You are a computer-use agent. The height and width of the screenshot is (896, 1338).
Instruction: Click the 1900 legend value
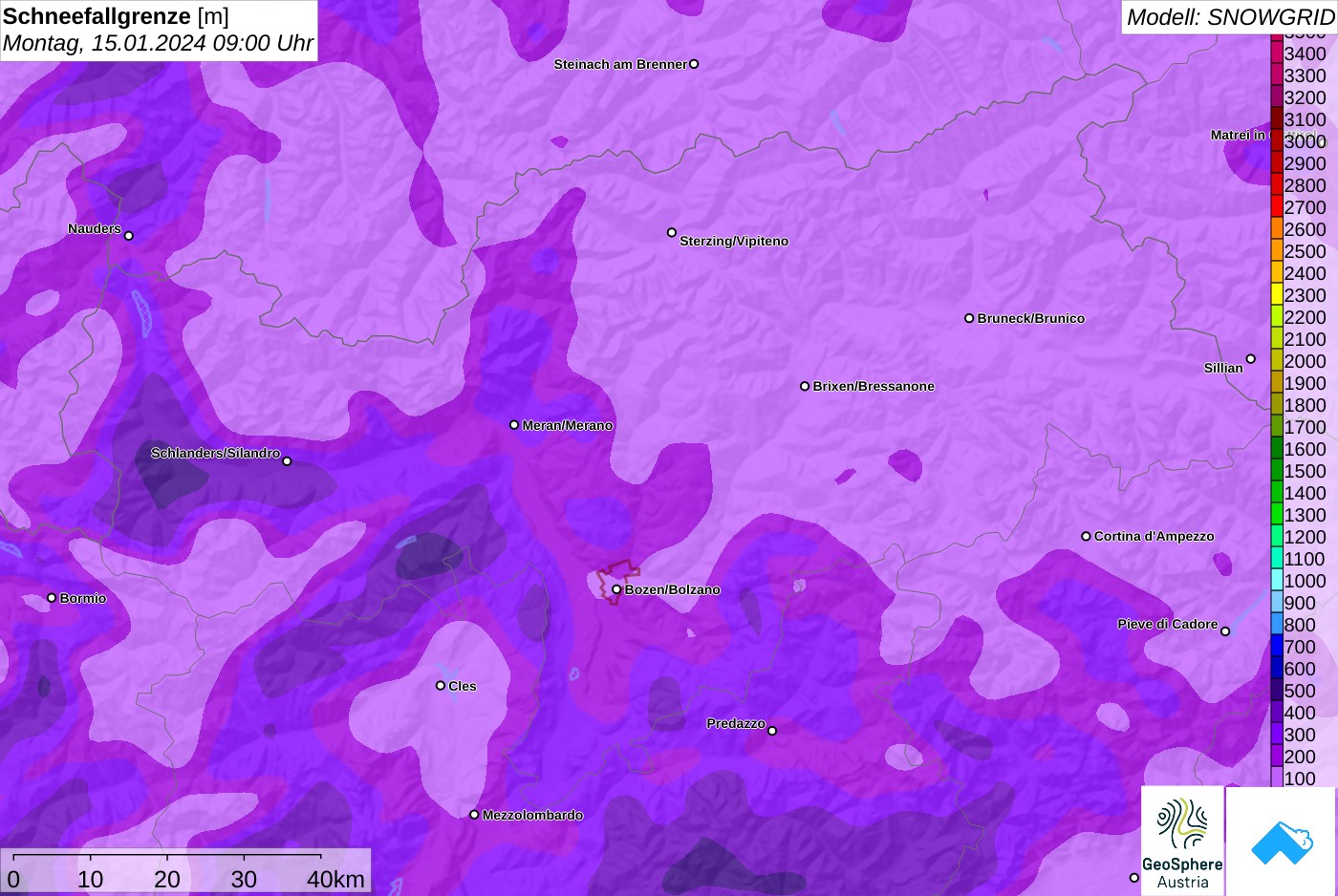click(1306, 383)
